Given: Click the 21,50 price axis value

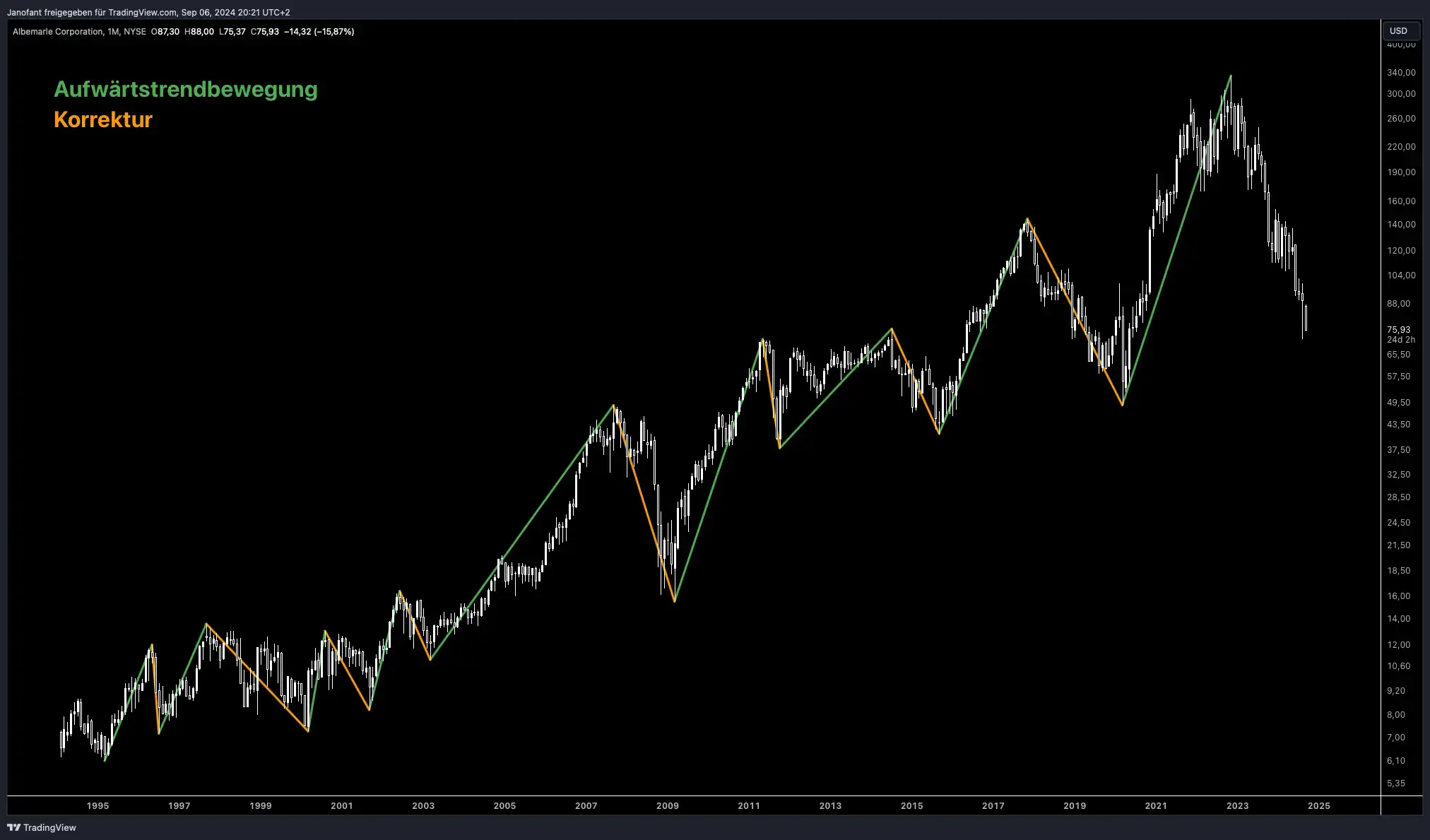Looking at the screenshot, I should click(x=1398, y=545).
